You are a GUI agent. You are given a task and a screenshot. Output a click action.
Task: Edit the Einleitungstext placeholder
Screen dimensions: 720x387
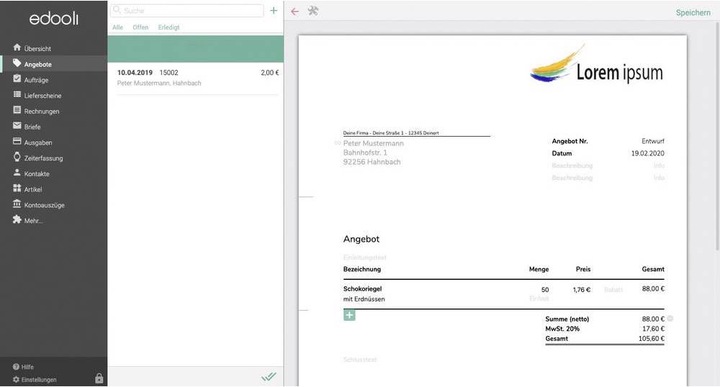pos(365,258)
